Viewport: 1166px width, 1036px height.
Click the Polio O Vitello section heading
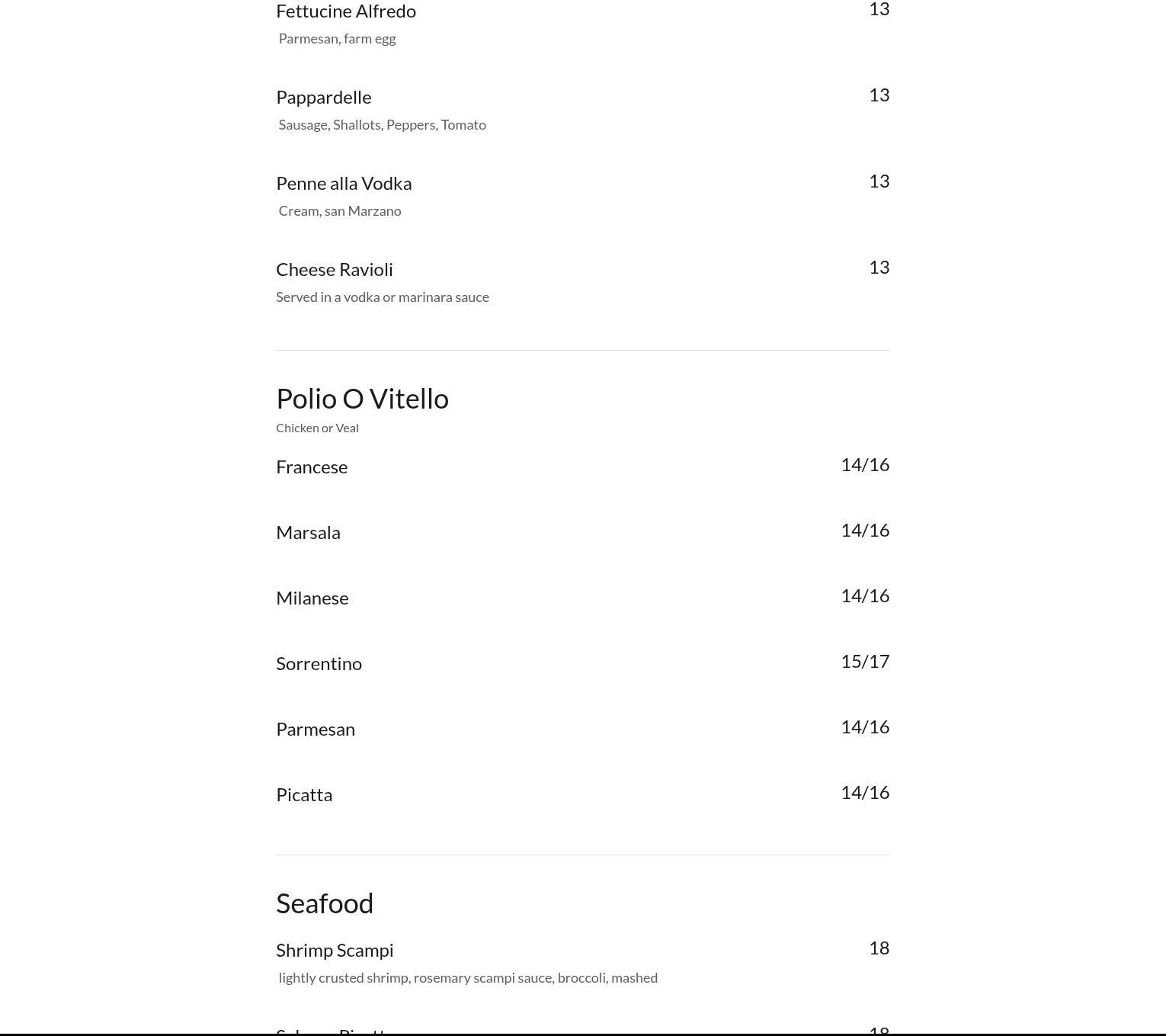coord(362,399)
